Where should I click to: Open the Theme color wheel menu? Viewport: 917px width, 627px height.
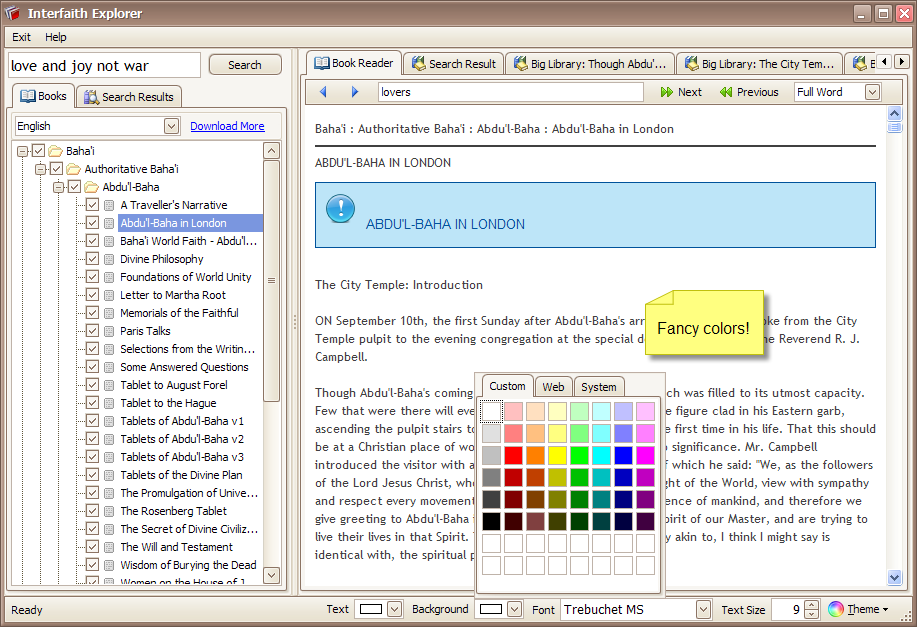pos(836,609)
